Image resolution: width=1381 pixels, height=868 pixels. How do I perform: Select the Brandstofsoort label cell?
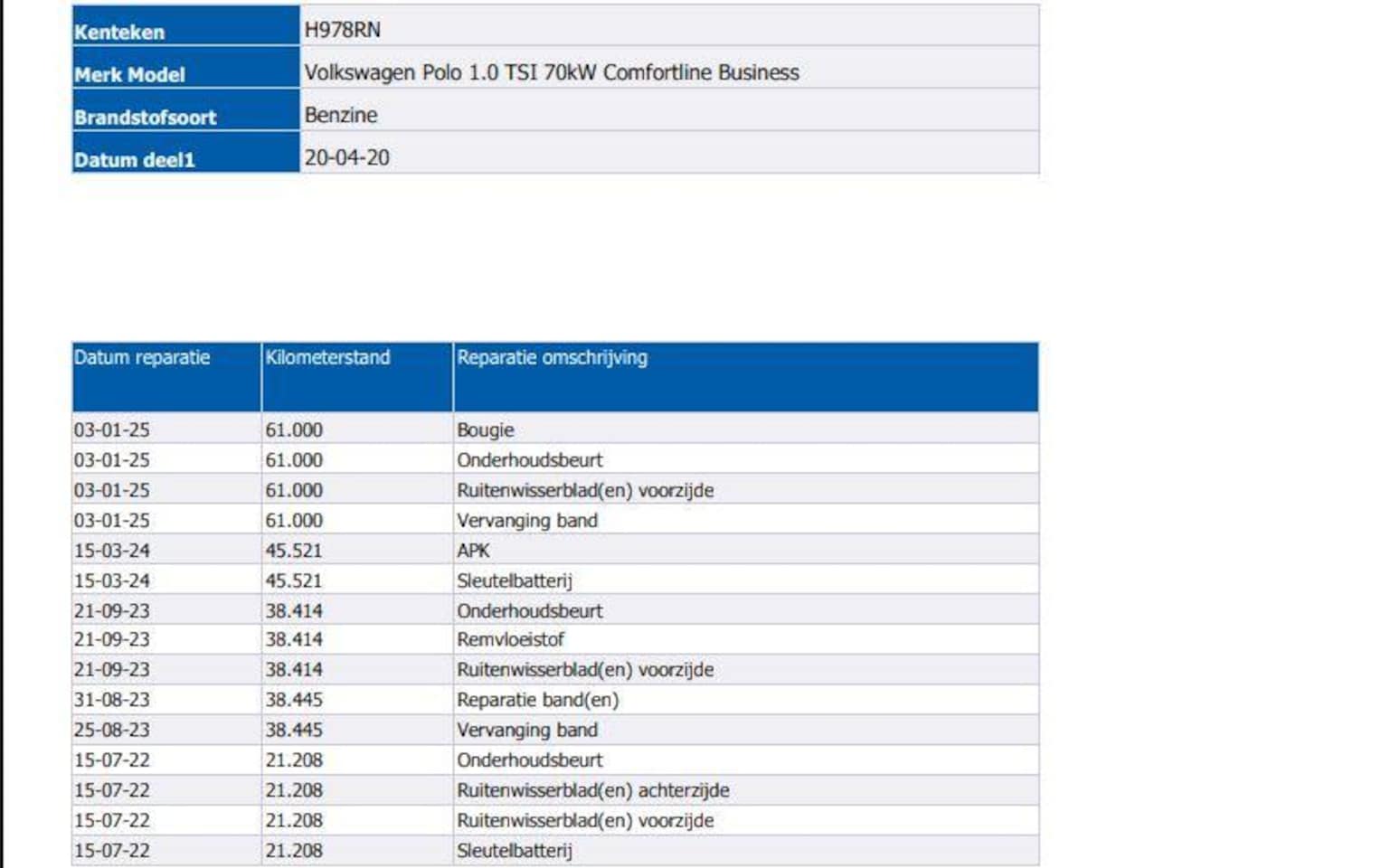click(145, 117)
